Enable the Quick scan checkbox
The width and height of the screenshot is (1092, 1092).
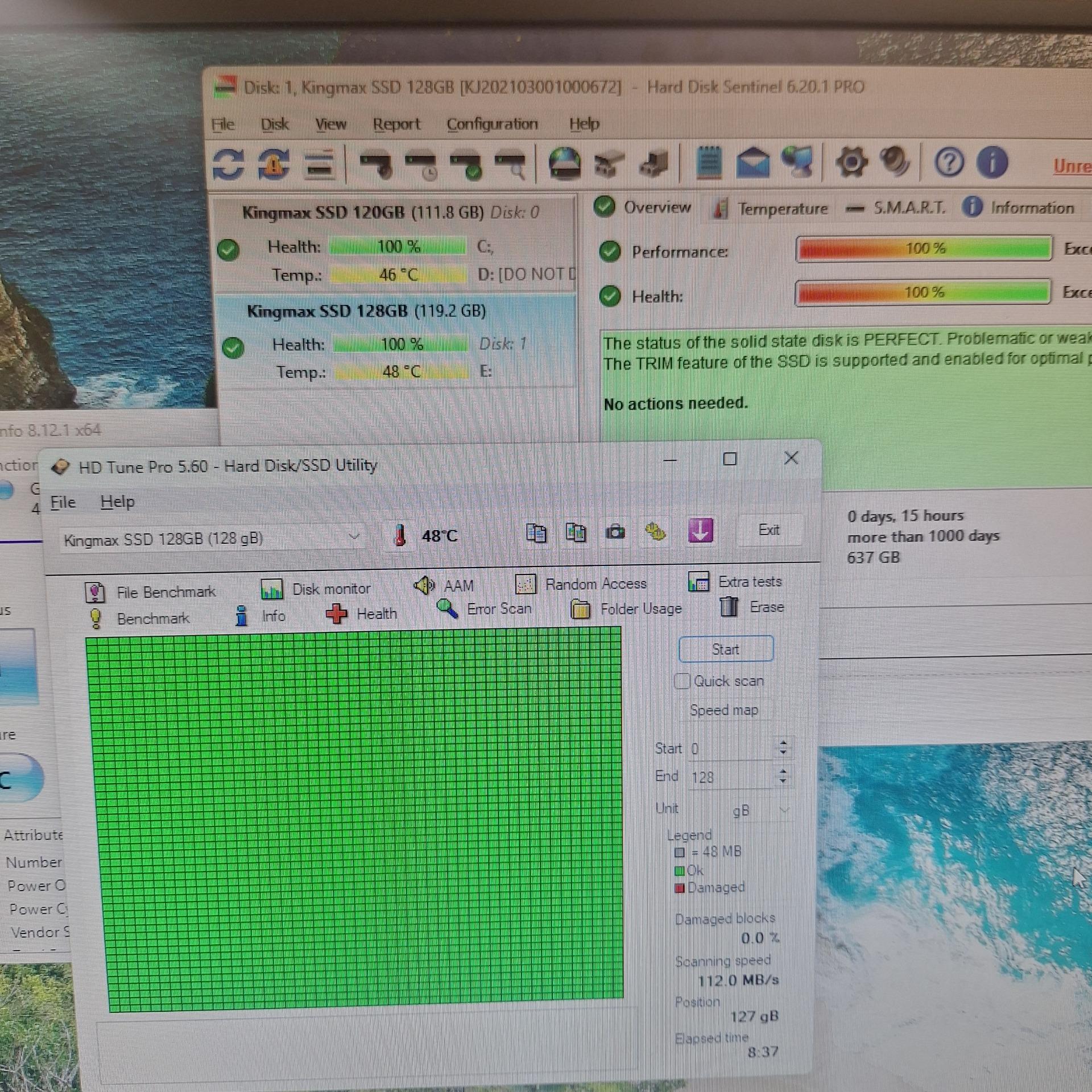(682, 681)
